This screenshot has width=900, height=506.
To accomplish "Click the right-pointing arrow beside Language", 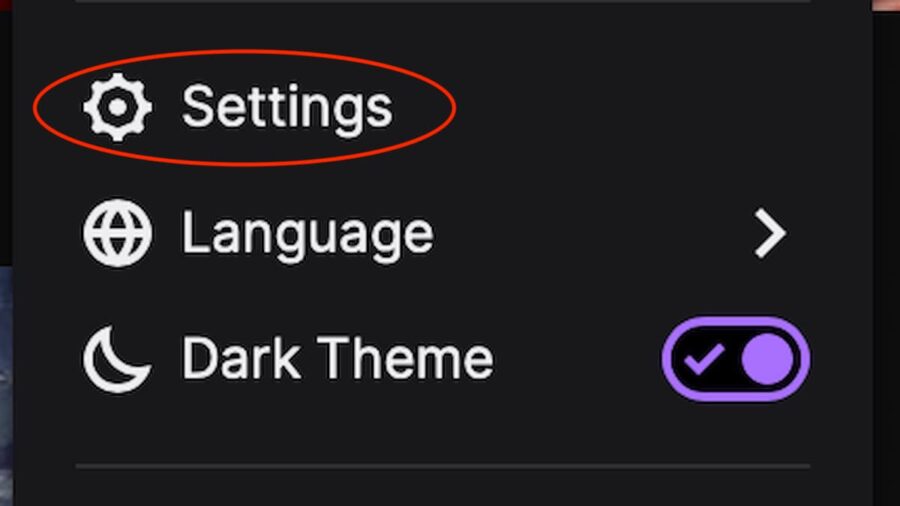I will click(770, 233).
